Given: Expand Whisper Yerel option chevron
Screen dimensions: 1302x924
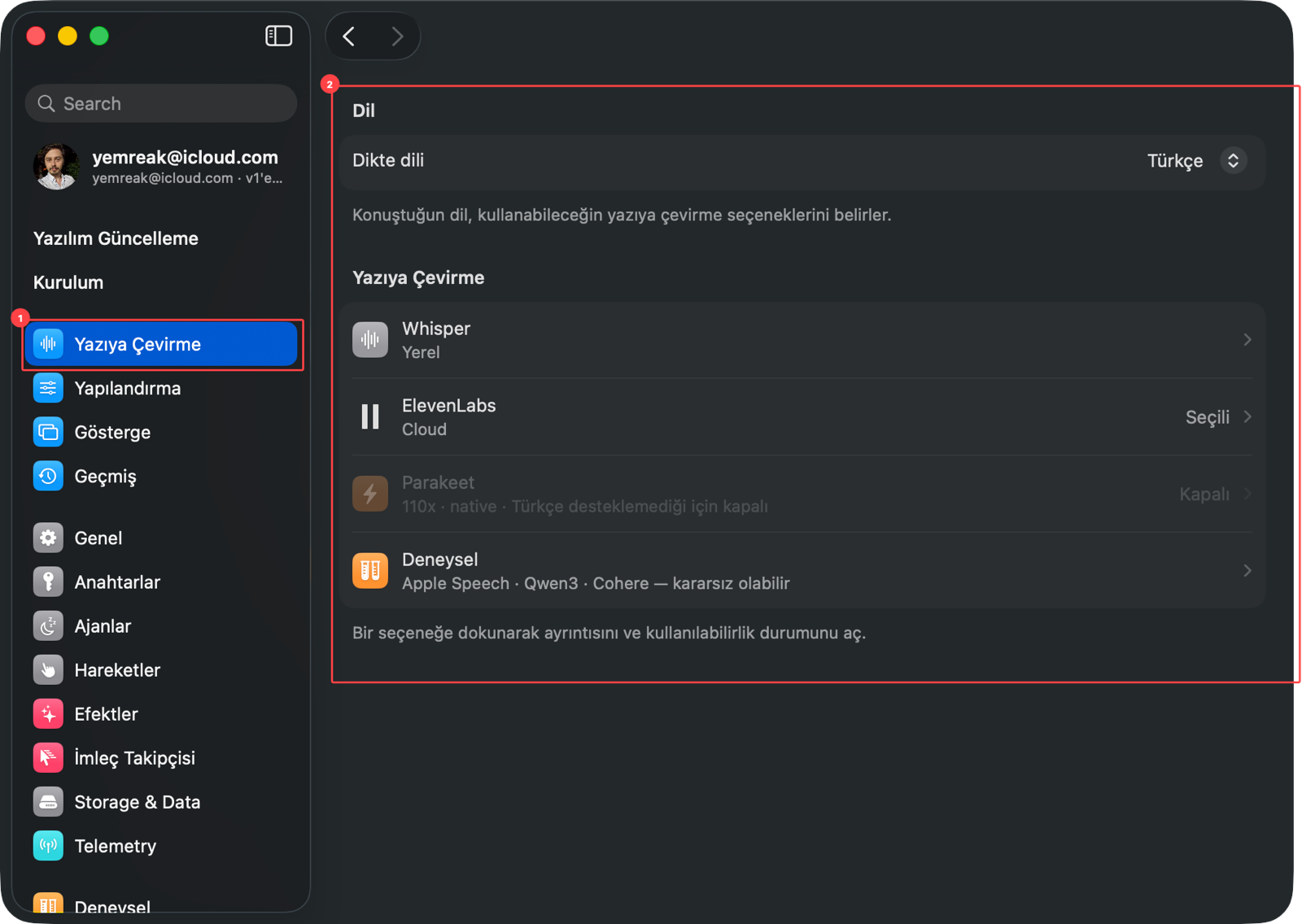Looking at the screenshot, I should coord(1247,340).
